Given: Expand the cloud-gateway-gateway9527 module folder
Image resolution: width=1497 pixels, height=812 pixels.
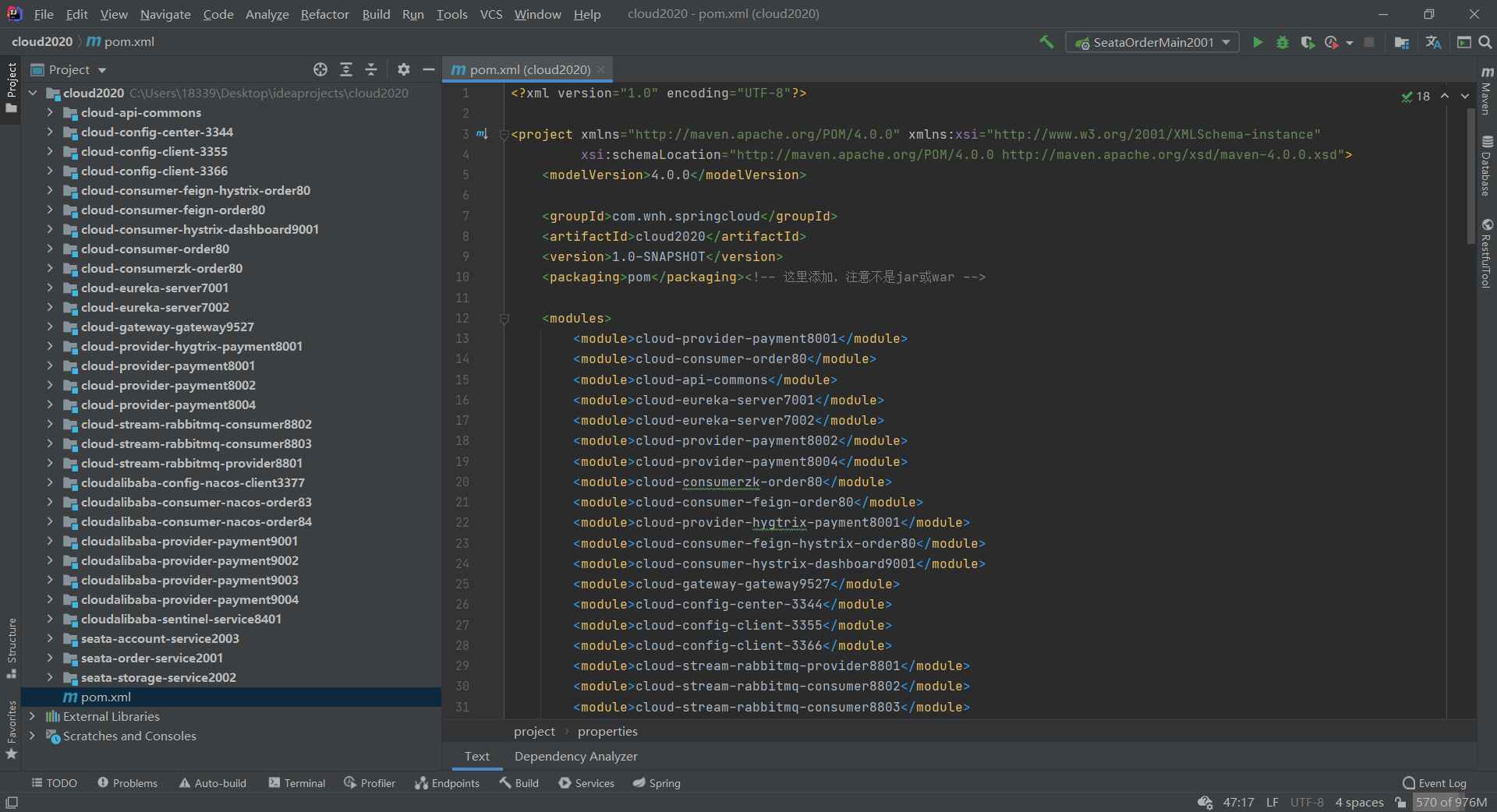Looking at the screenshot, I should point(50,327).
